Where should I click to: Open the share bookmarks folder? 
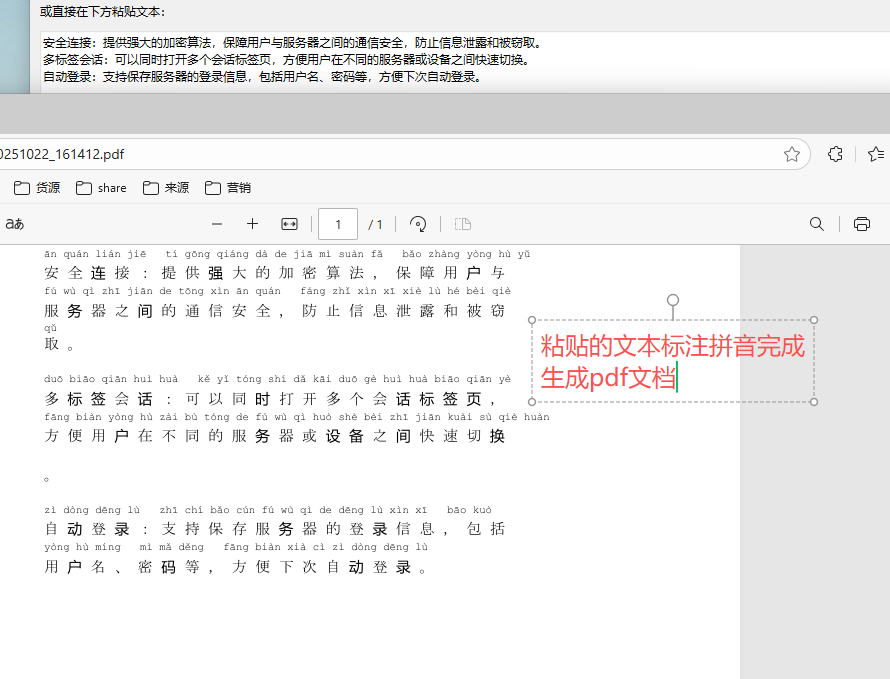101,188
